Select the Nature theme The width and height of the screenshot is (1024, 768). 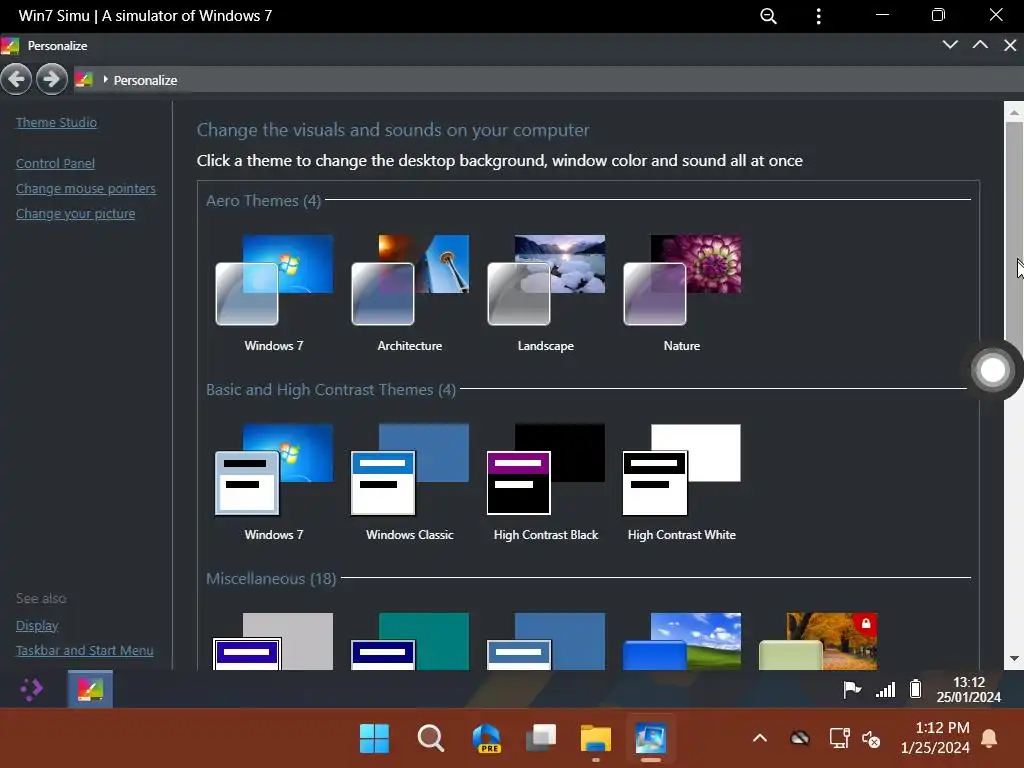(x=682, y=294)
